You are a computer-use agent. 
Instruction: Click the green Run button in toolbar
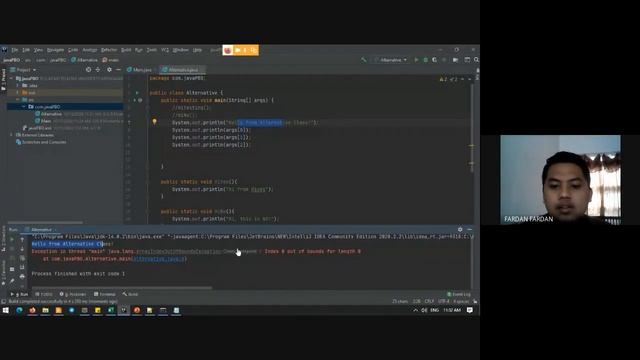[x=416, y=60]
